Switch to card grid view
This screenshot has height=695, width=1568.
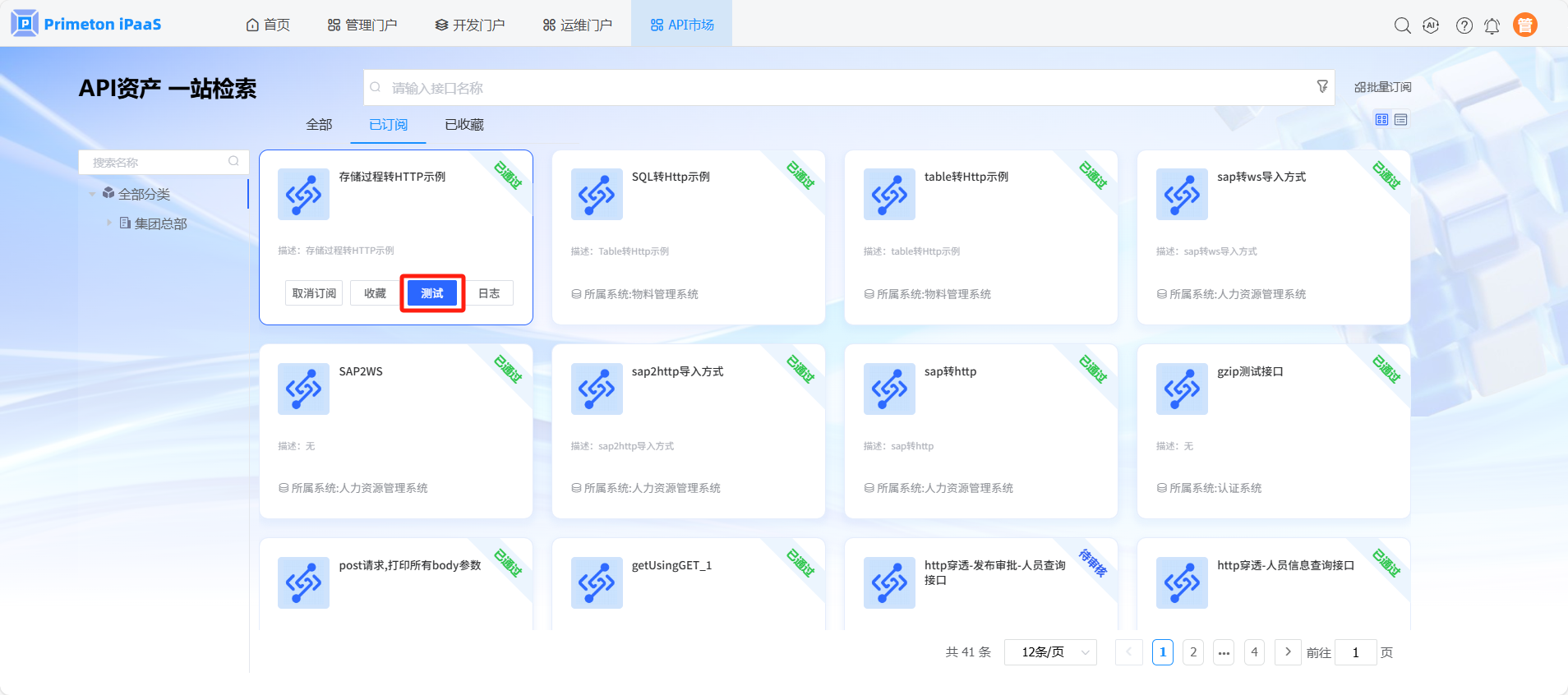(1381, 120)
